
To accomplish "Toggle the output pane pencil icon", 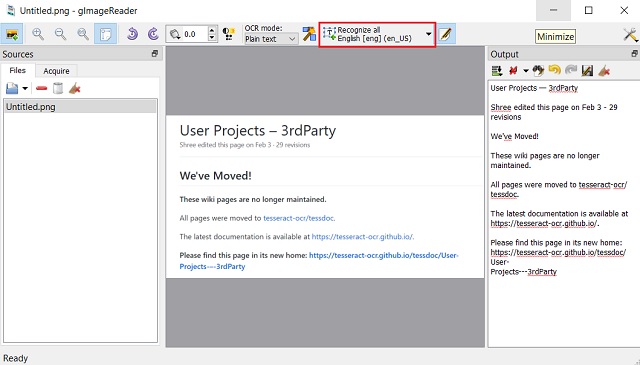I will point(446,34).
